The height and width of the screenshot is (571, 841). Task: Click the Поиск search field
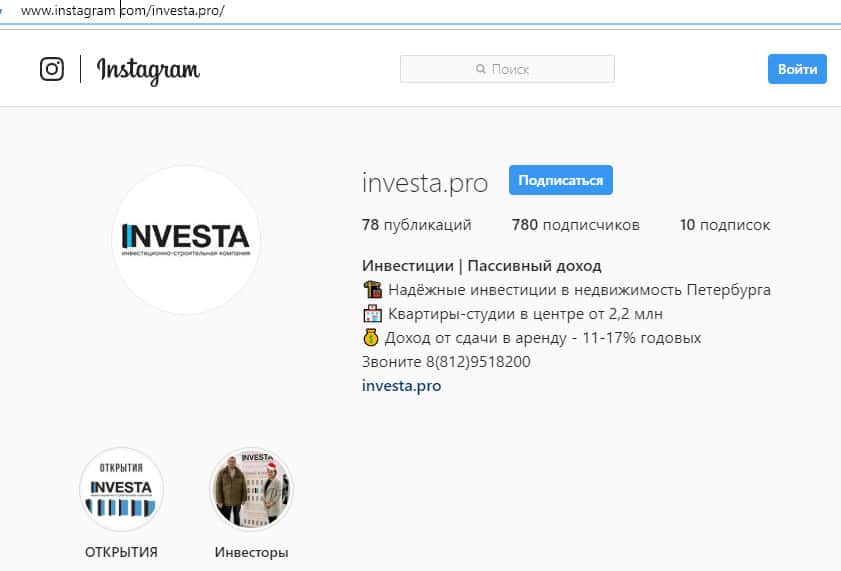click(507, 69)
